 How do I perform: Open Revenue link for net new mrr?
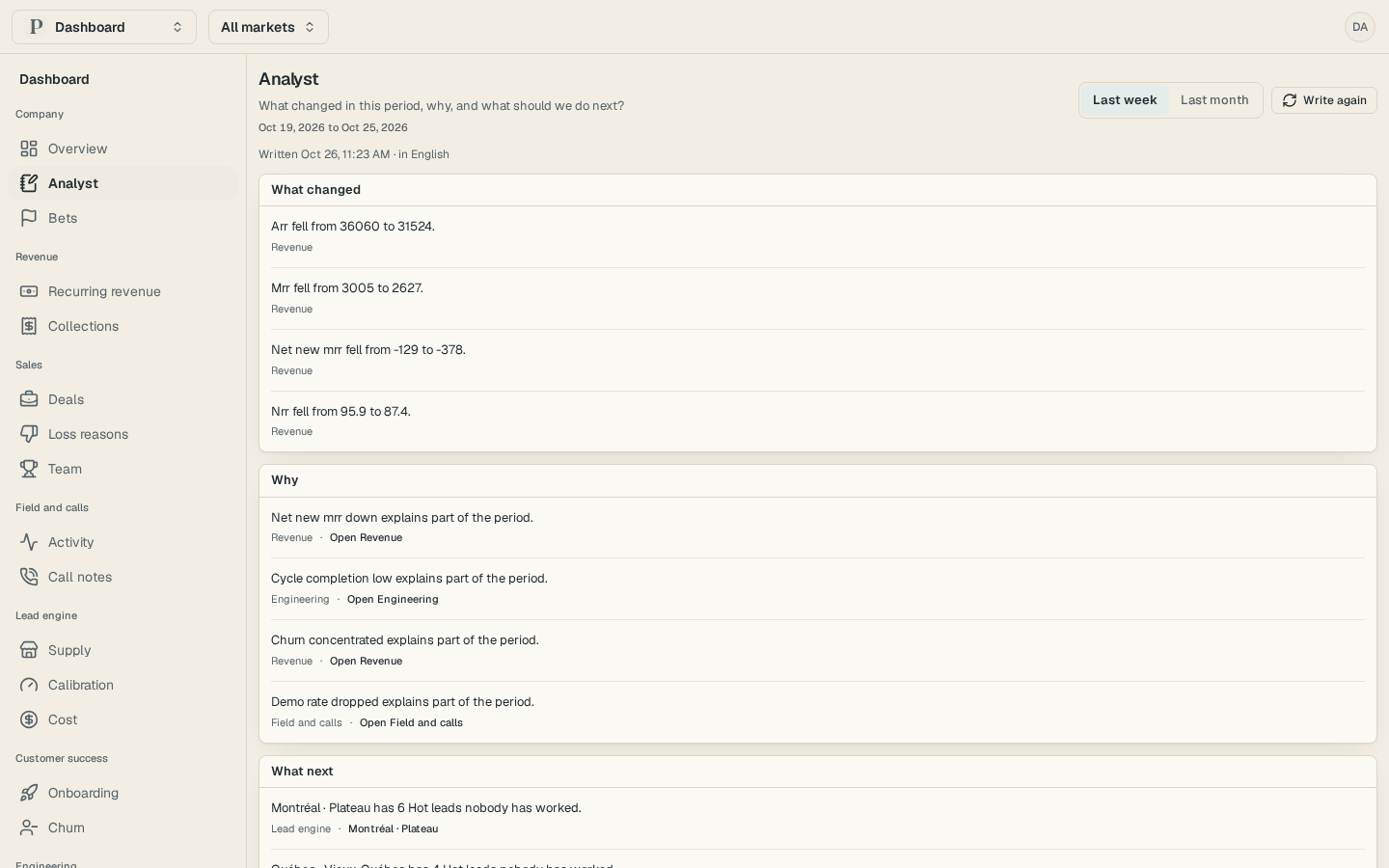(x=366, y=538)
